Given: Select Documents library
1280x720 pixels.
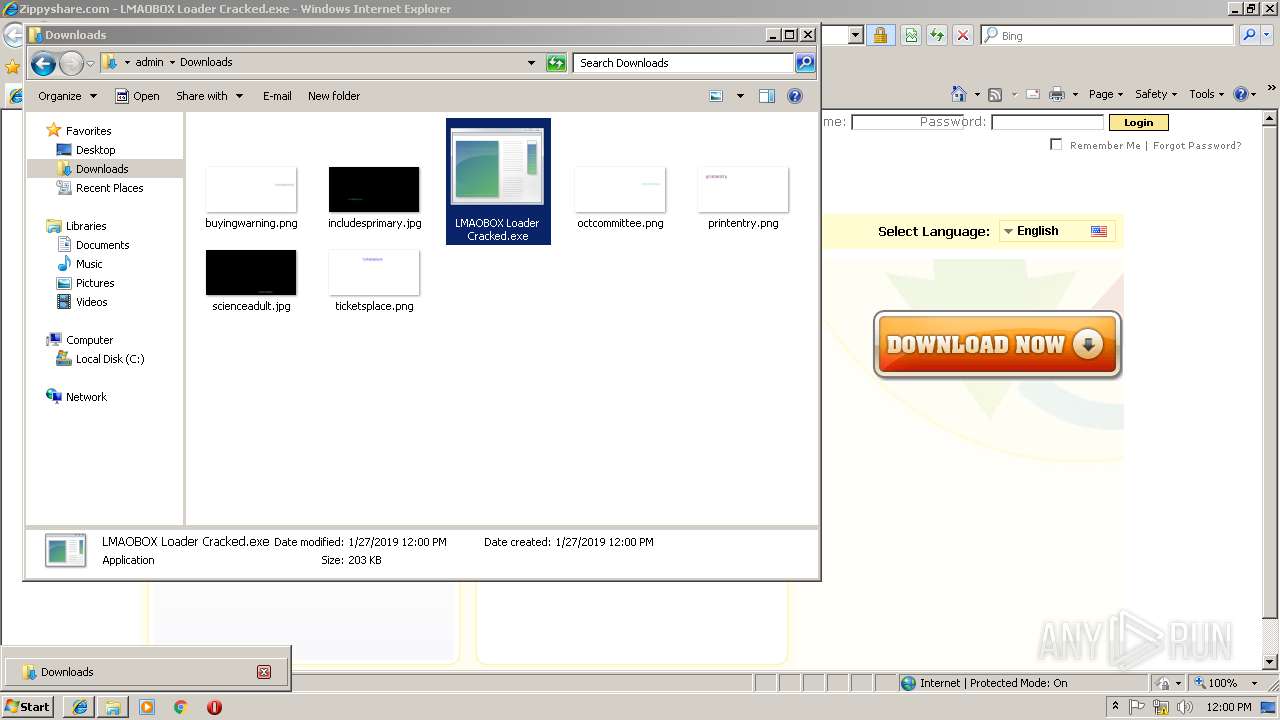Looking at the screenshot, I should tap(102, 245).
